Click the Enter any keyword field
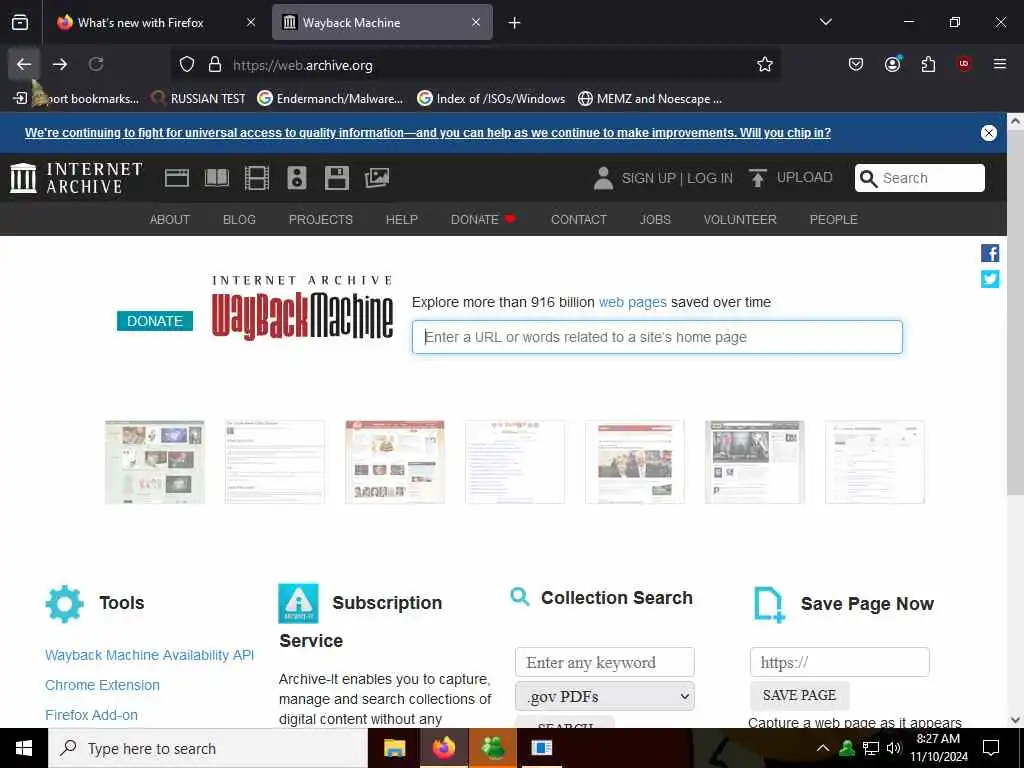 [x=605, y=662]
